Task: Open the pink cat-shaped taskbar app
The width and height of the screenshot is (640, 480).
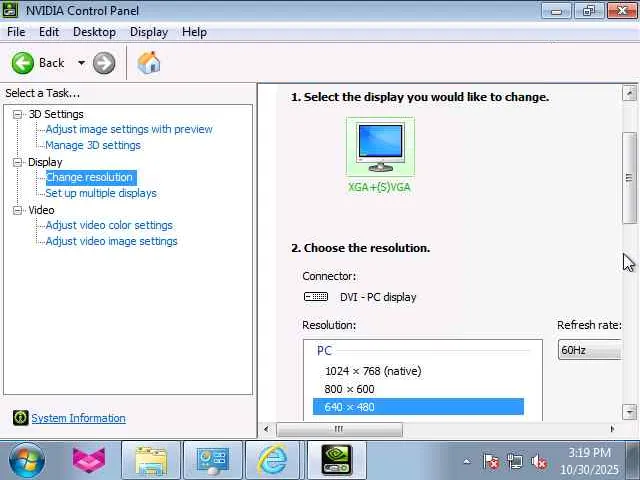Action: pyautogui.click(x=89, y=460)
